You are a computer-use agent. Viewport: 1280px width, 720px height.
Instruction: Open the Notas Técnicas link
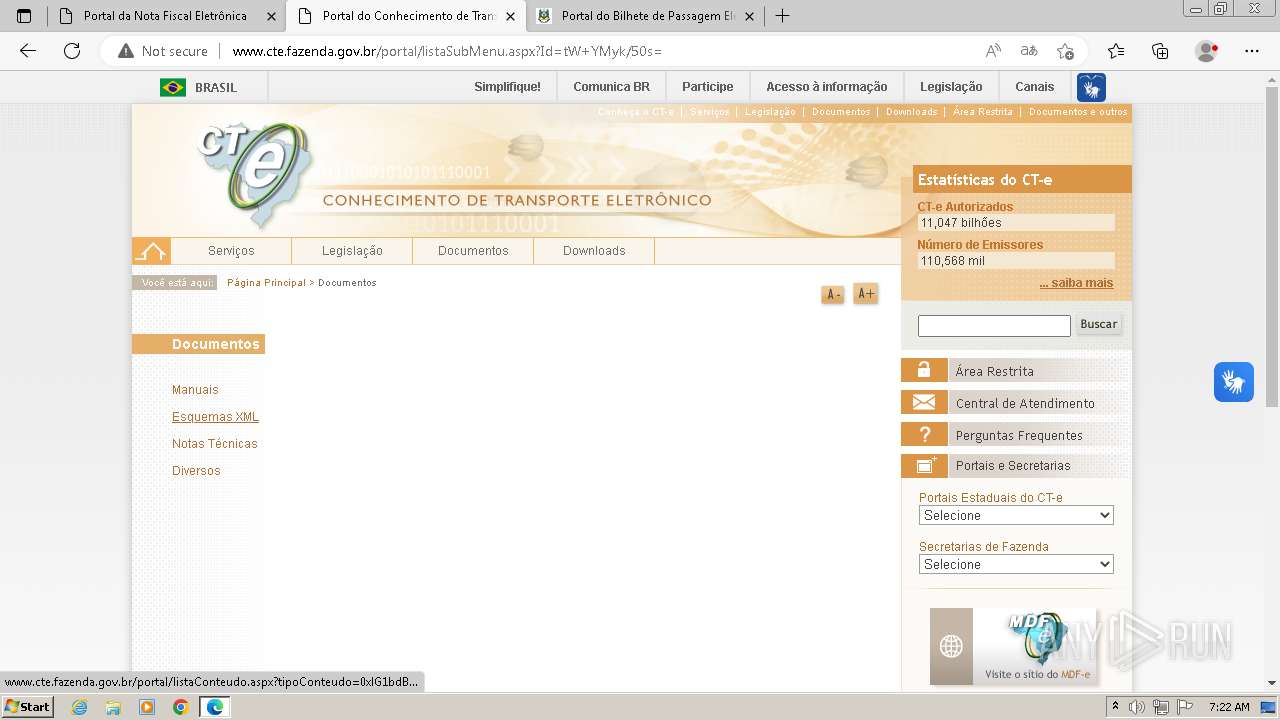point(215,444)
